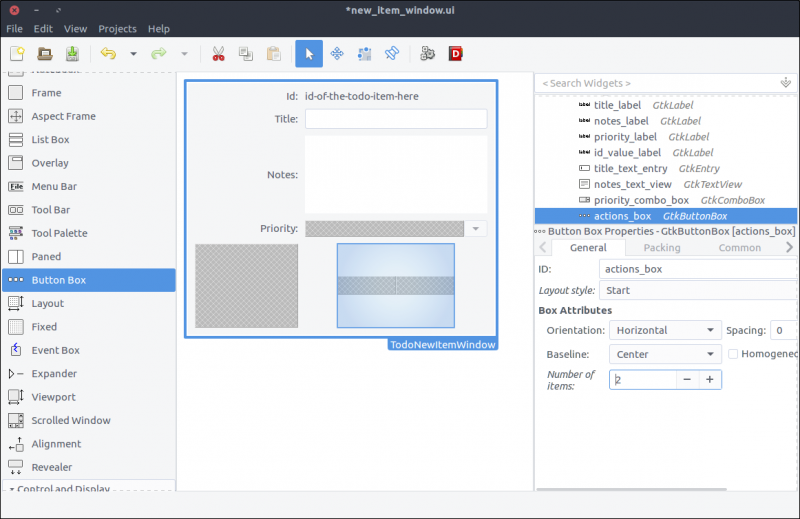The height and width of the screenshot is (519, 800).
Task: Open the Projects menu
Action: pyautogui.click(x=118, y=29)
